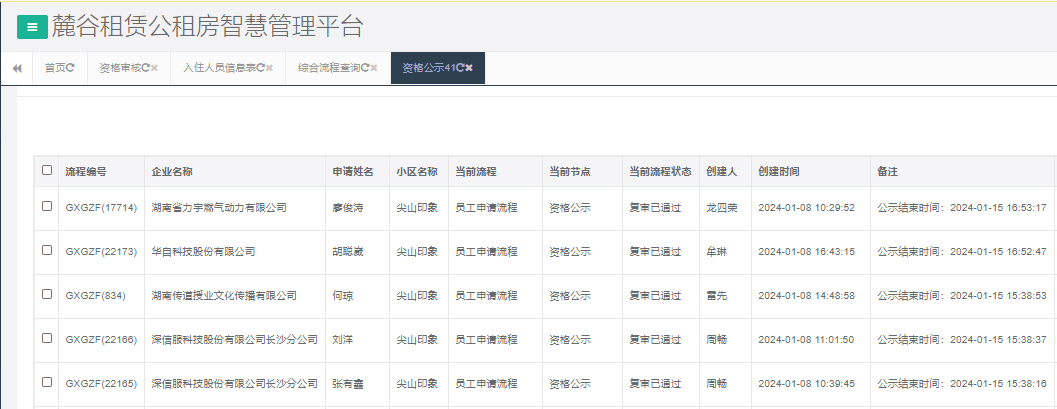Click creator name 牟琳

(716, 251)
